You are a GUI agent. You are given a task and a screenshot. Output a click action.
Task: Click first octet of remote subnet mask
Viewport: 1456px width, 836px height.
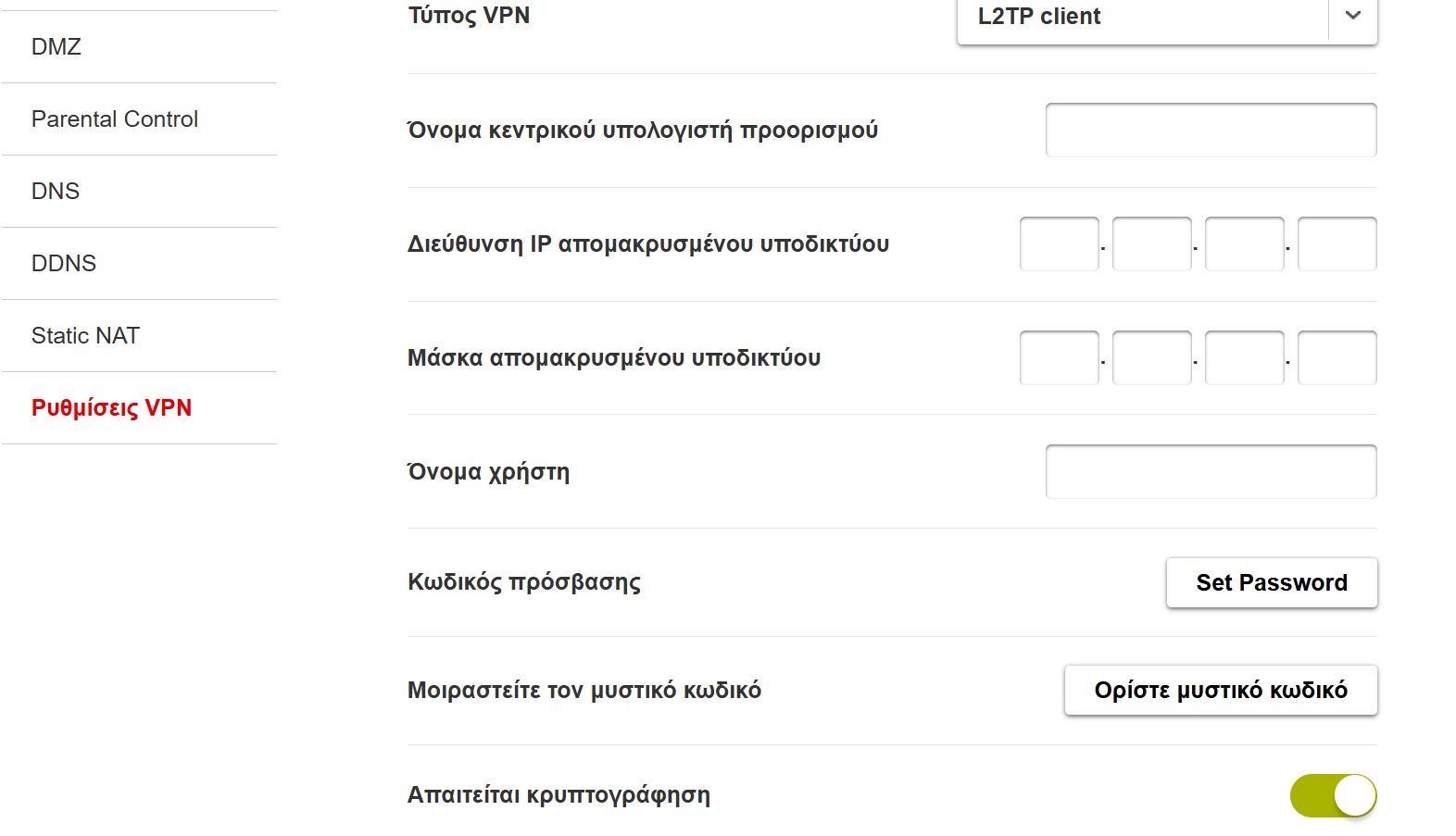tap(1059, 357)
